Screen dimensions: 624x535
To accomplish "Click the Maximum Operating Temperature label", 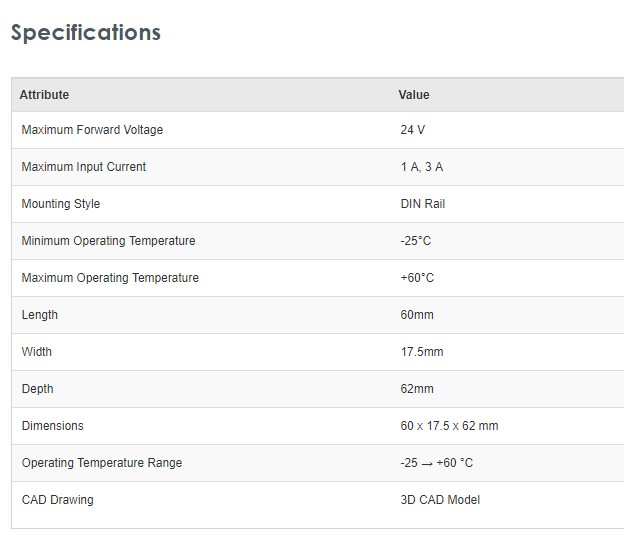I will [110, 278].
